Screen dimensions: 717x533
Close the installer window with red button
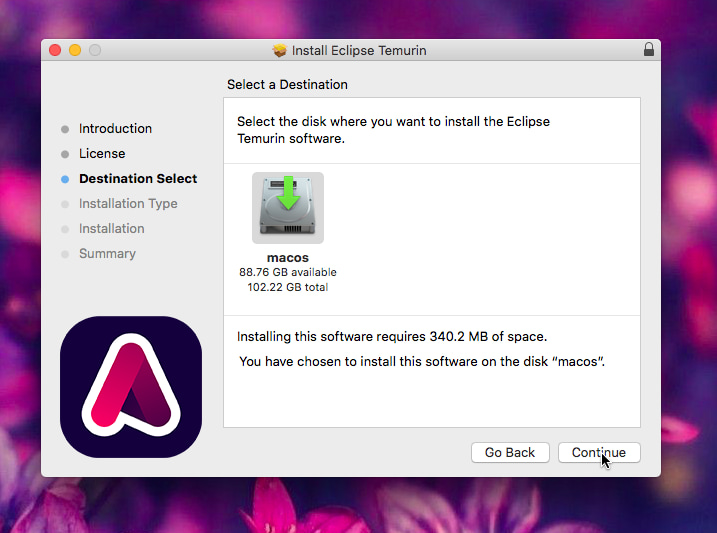click(55, 50)
